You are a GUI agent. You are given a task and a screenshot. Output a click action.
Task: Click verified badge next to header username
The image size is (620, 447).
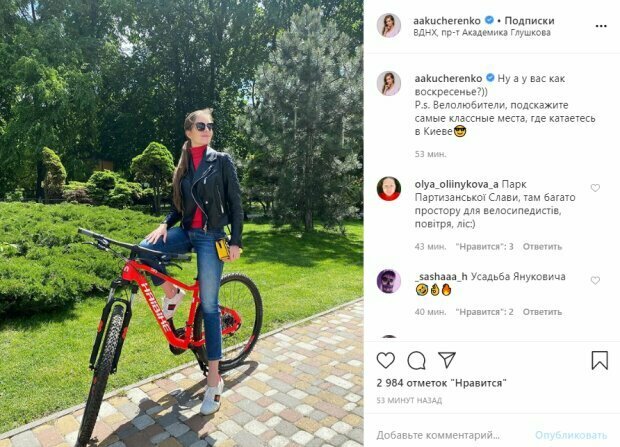click(x=489, y=20)
